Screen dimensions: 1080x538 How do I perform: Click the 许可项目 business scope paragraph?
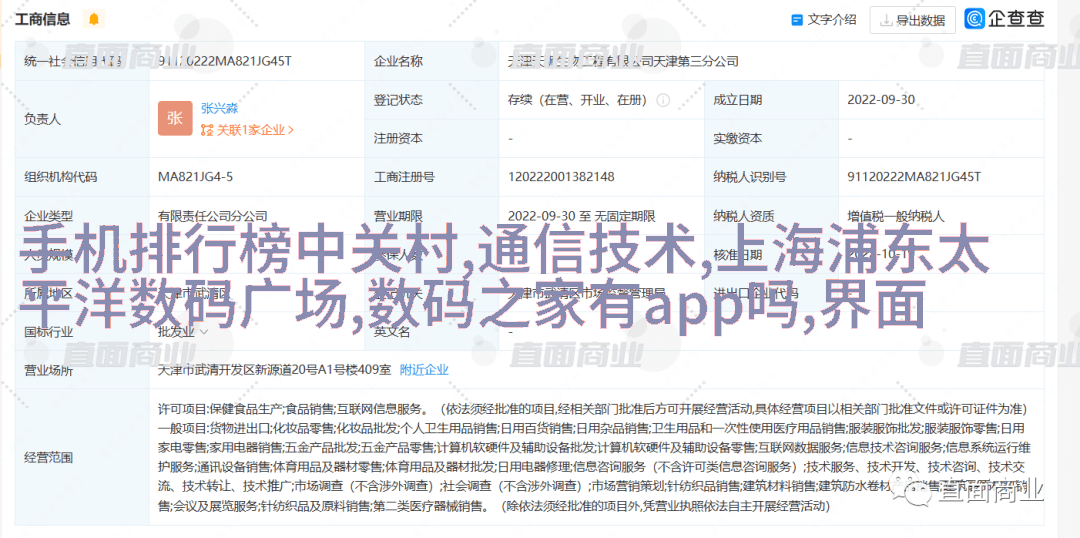[x=593, y=457]
